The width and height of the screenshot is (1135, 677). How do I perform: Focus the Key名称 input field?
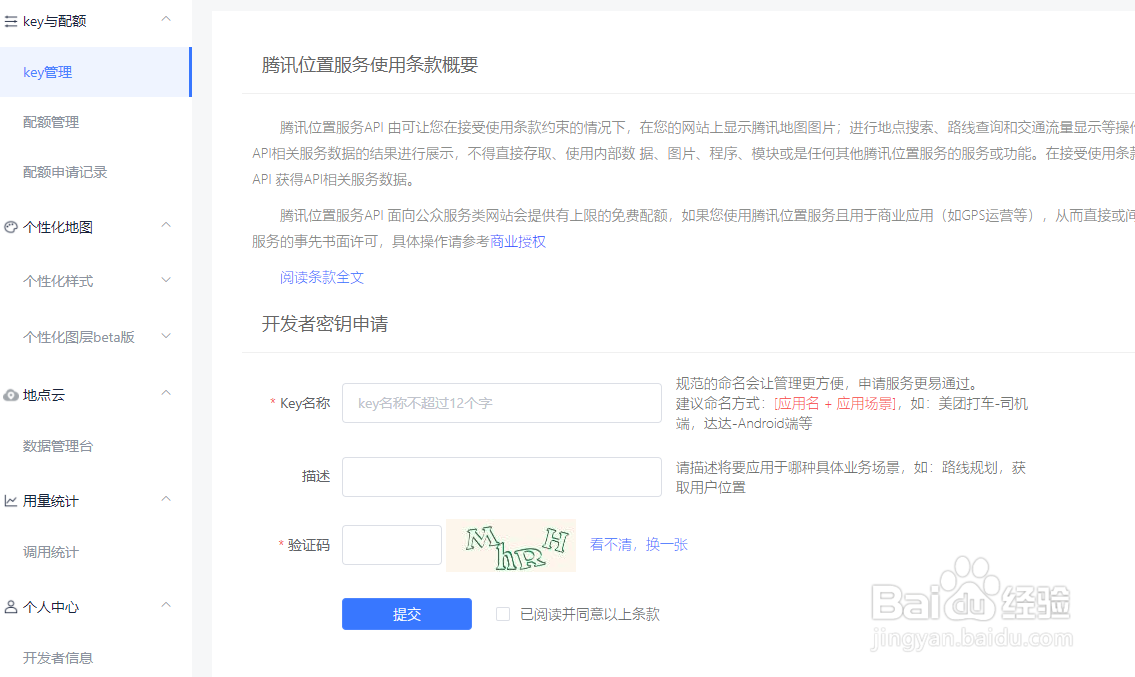click(502, 403)
